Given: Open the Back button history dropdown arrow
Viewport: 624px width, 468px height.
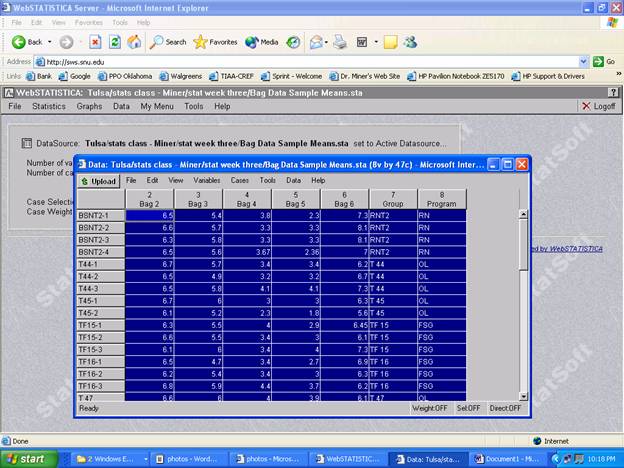Looking at the screenshot, I should (50, 42).
